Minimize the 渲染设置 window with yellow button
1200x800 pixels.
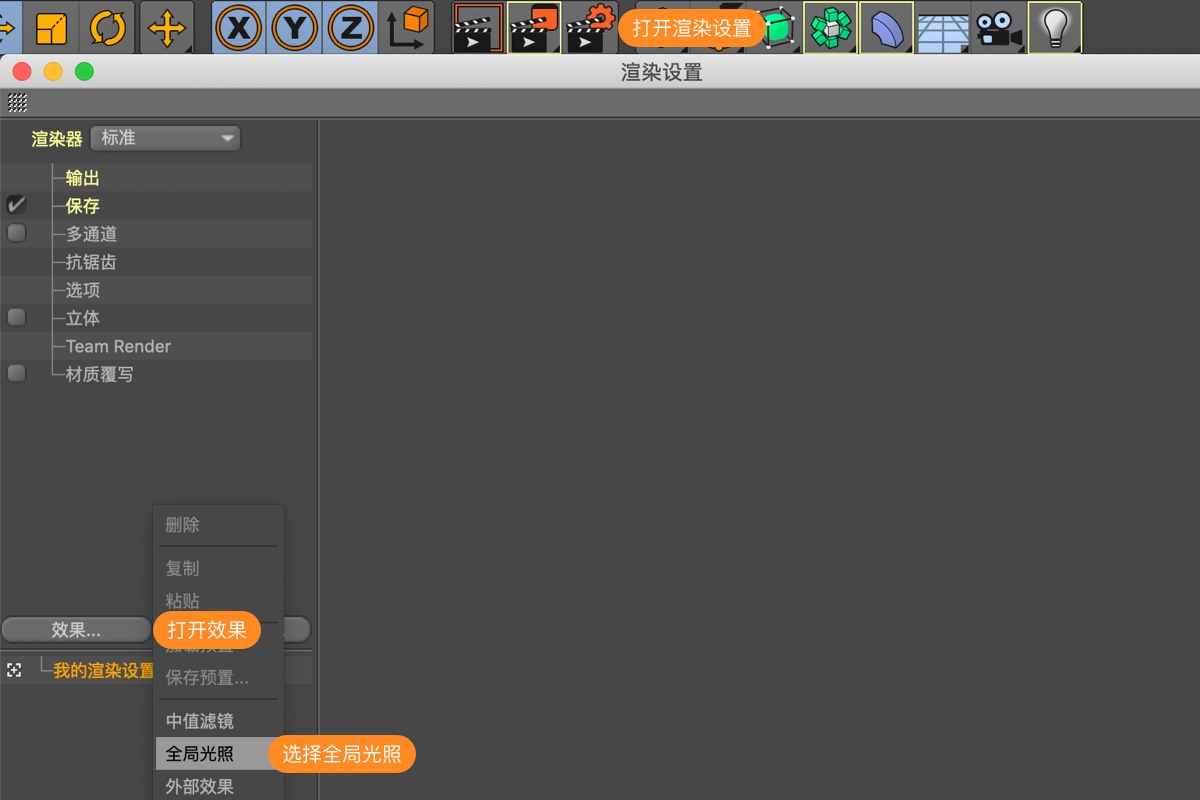53,72
